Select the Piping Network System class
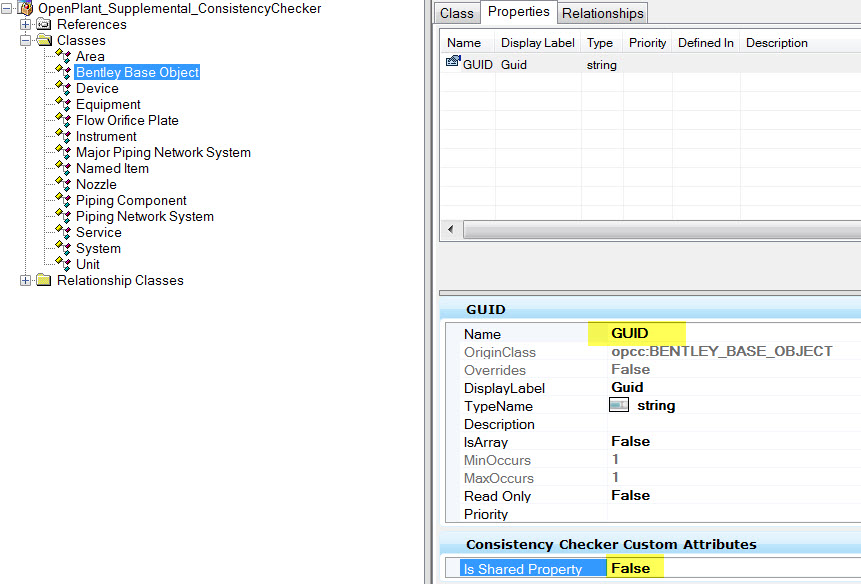The image size is (861, 584). [145, 216]
